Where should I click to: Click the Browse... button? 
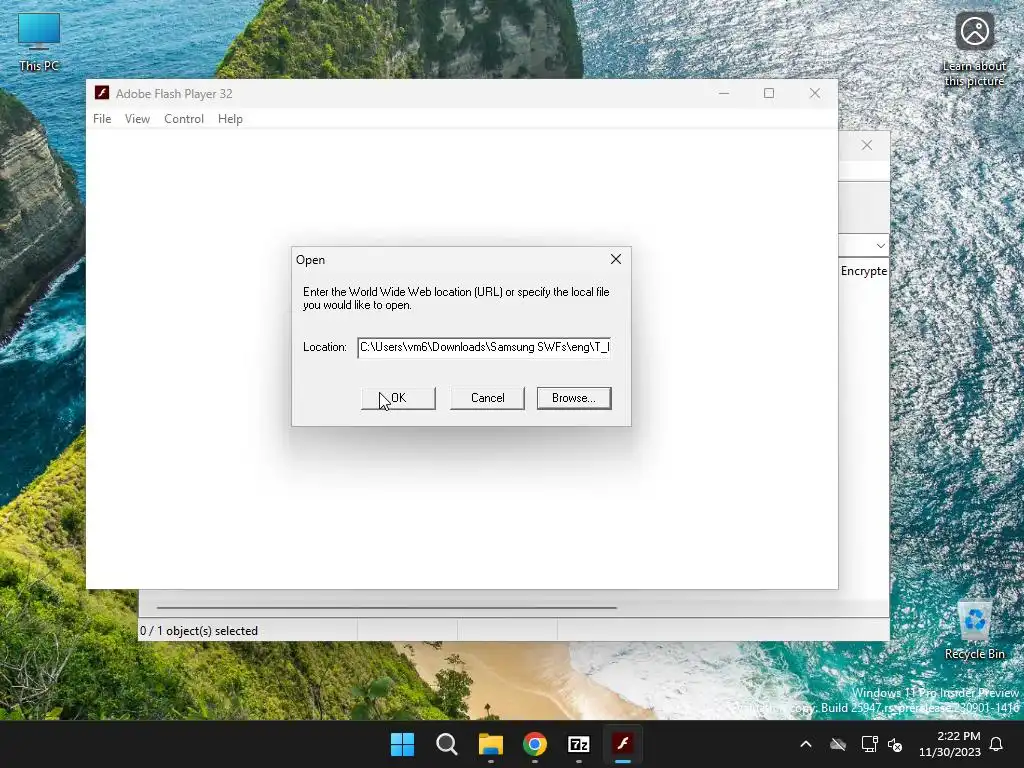point(573,398)
